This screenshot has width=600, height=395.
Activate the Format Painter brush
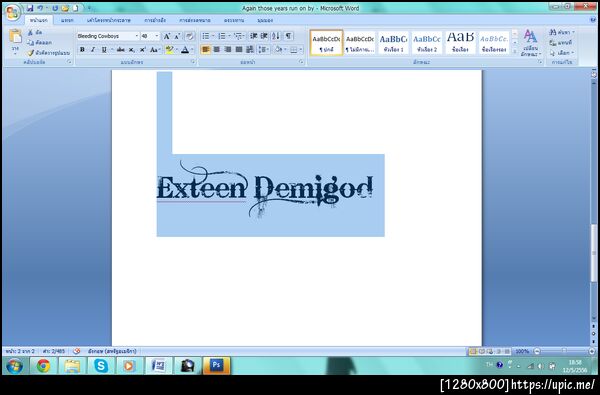(49, 53)
